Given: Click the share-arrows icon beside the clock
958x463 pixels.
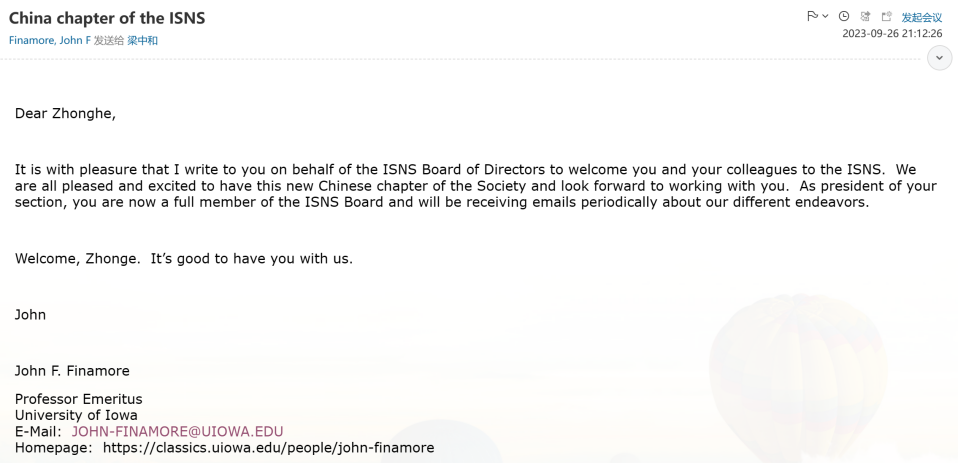Looking at the screenshot, I should click(865, 17).
